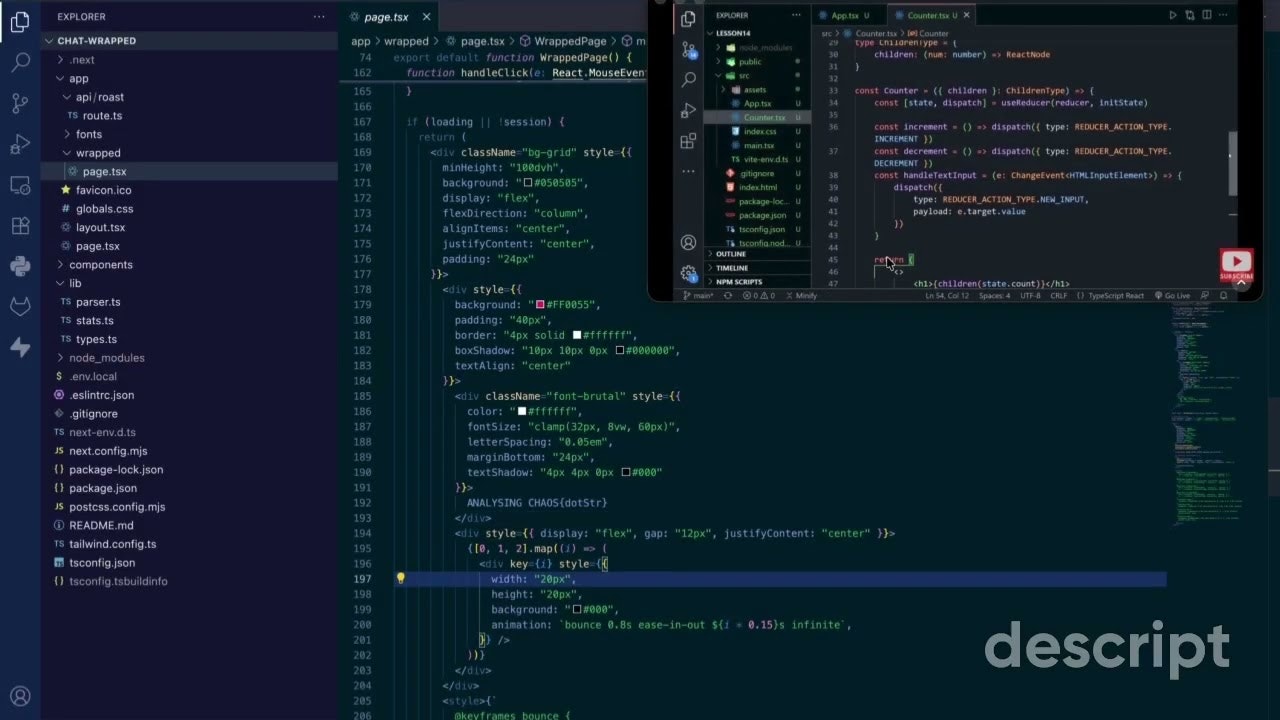Open Remote Explorer in main activity bar
The height and width of the screenshot is (720, 1280).
point(20,185)
